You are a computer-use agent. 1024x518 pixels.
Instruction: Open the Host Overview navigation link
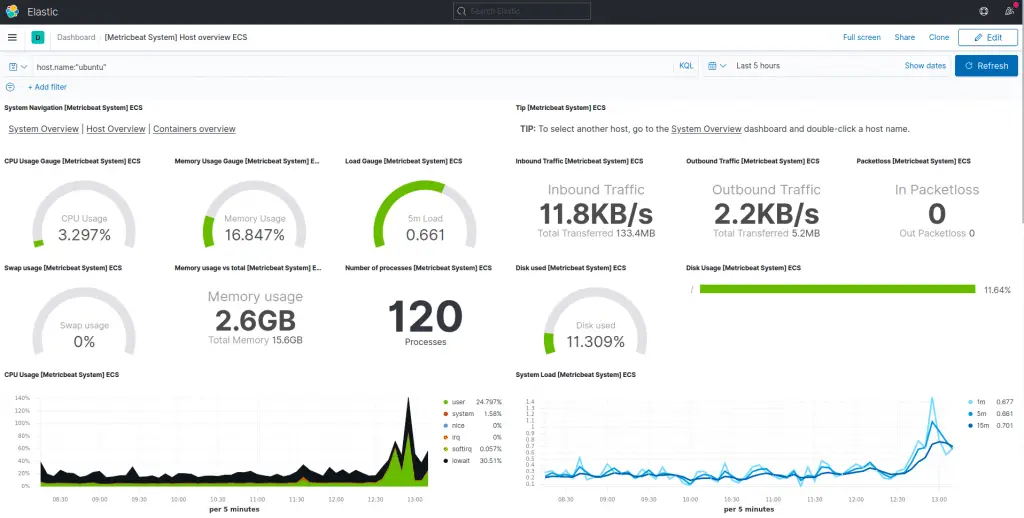pyautogui.click(x=116, y=129)
